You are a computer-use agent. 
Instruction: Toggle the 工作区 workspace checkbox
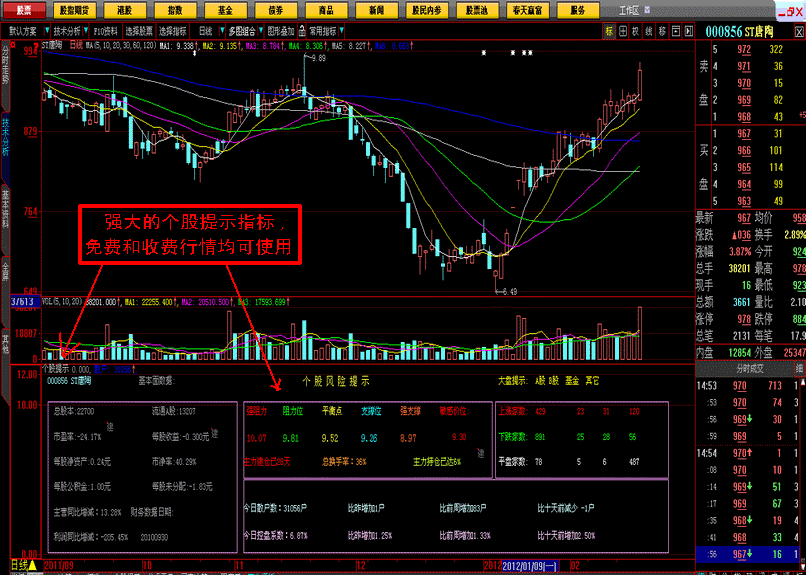pyautogui.click(x=649, y=9)
